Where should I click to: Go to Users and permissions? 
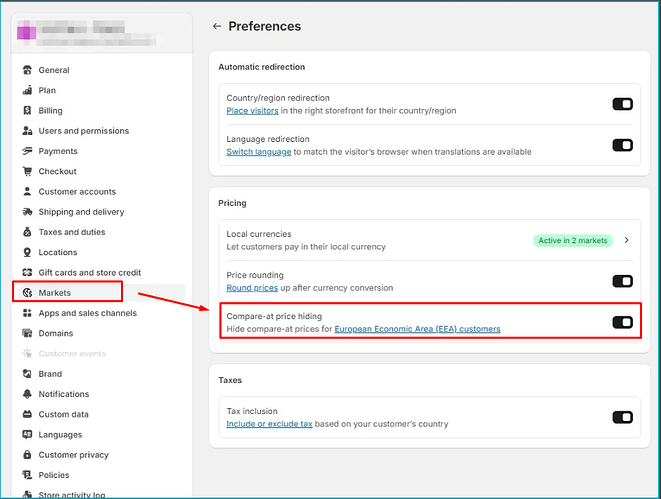[x=83, y=131]
